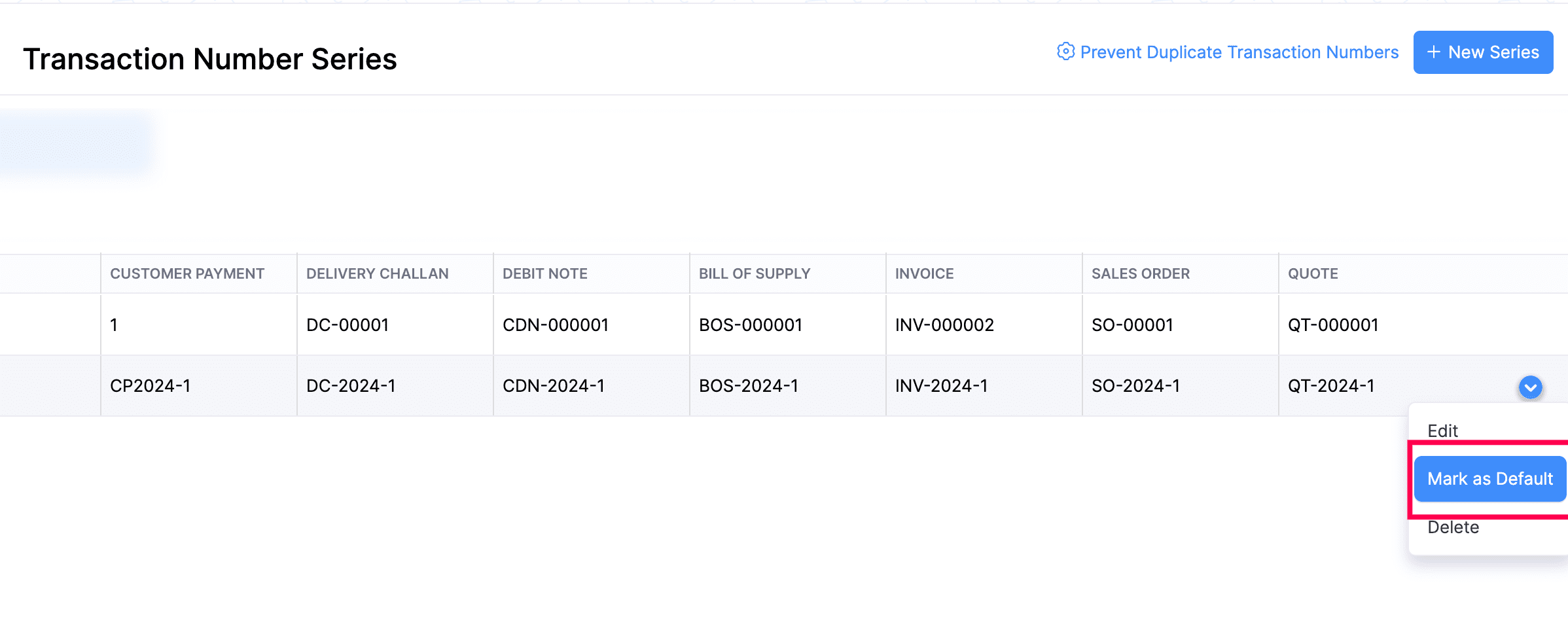Click the BOS-000001 bill of supply cell
The width and height of the screenshot is (1568, 628).
[x=750, y=325]
